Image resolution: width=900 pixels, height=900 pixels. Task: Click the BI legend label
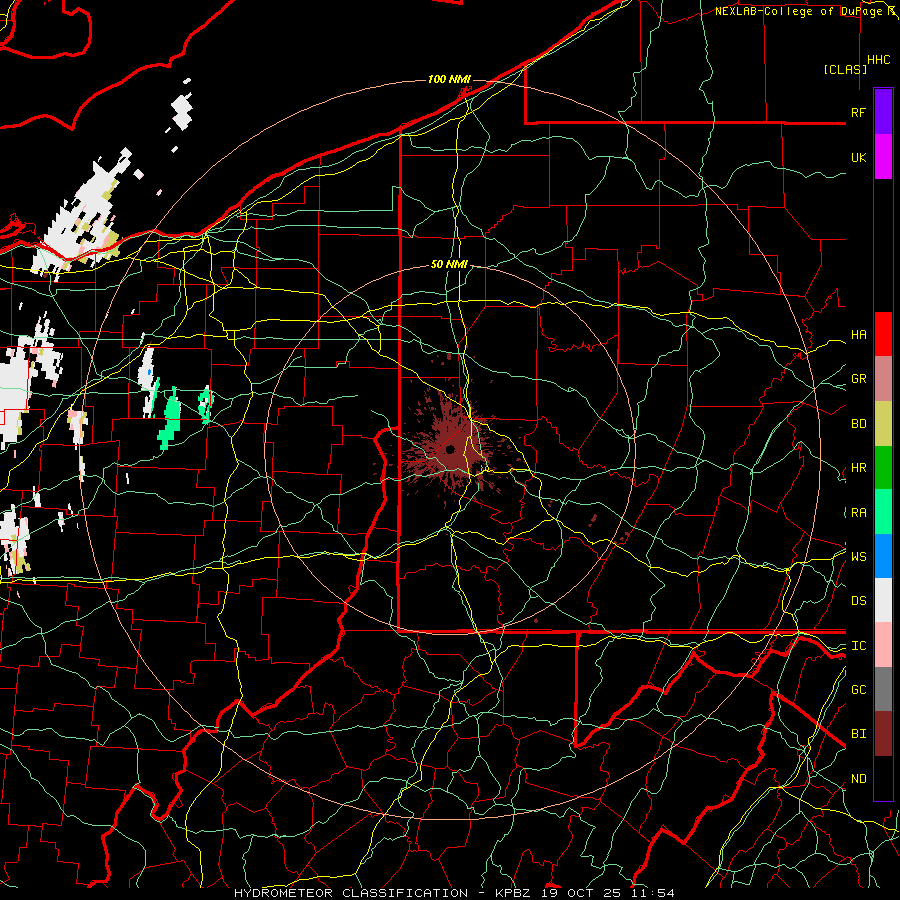858,734
